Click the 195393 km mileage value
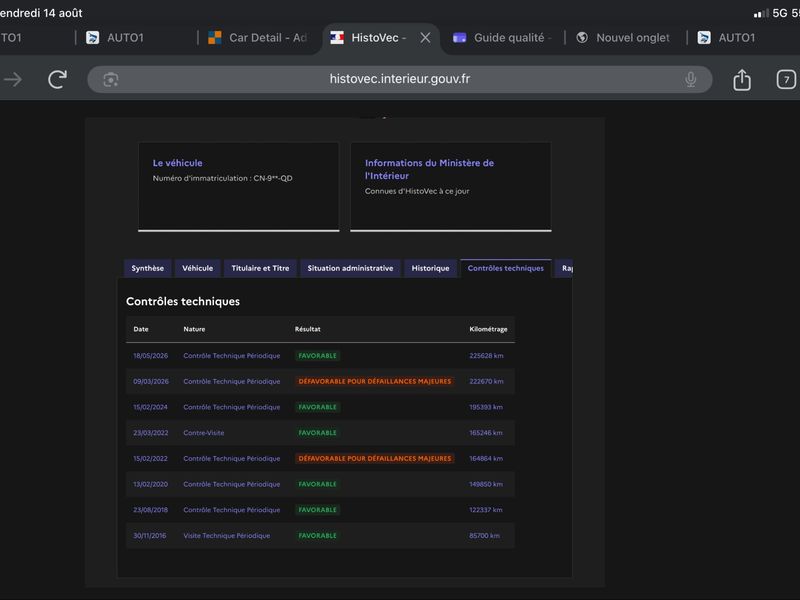The image size is (800, 600). click(x=486, y=407)
